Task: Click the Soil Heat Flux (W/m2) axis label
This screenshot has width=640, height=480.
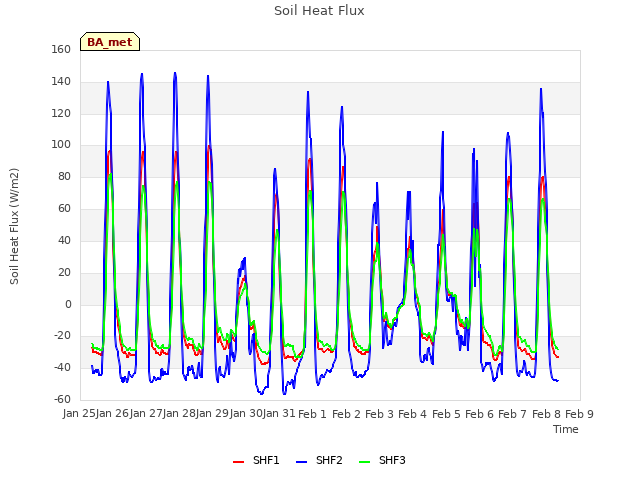Action: click(x=14, y=226)
